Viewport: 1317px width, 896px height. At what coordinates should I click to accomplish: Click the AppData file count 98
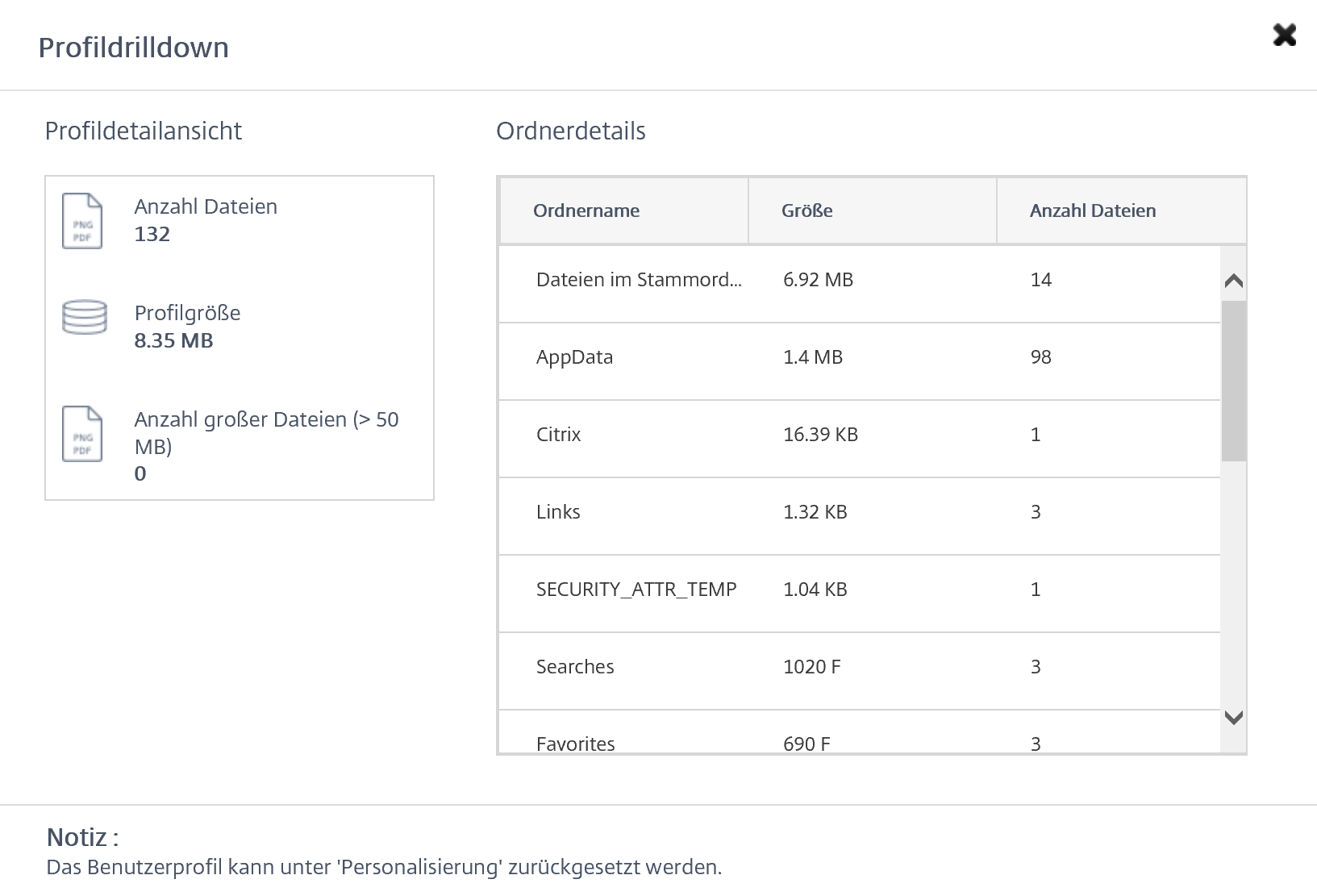(1040, 357)
